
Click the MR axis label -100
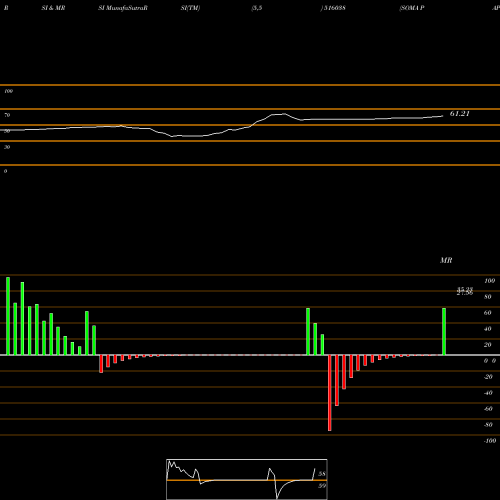click(490, 441)
